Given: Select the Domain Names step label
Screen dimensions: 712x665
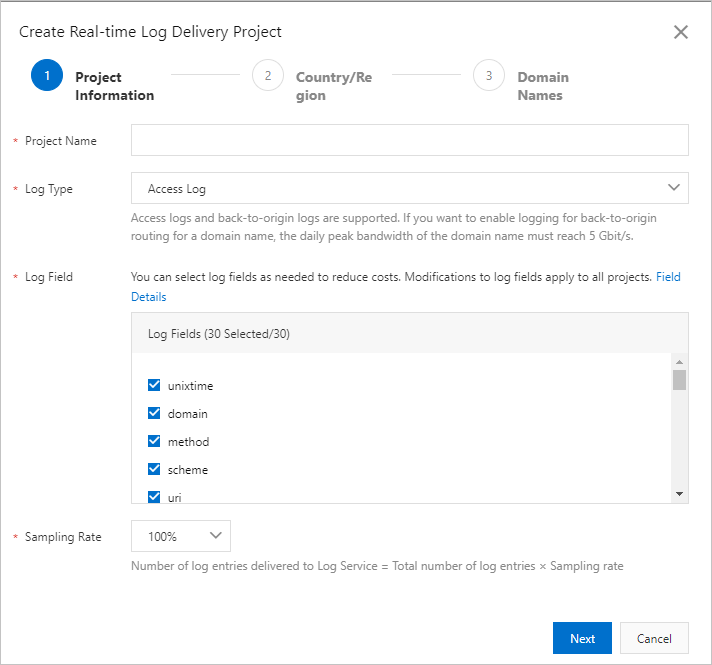Looking at the screenshot, I should [542, 86].
